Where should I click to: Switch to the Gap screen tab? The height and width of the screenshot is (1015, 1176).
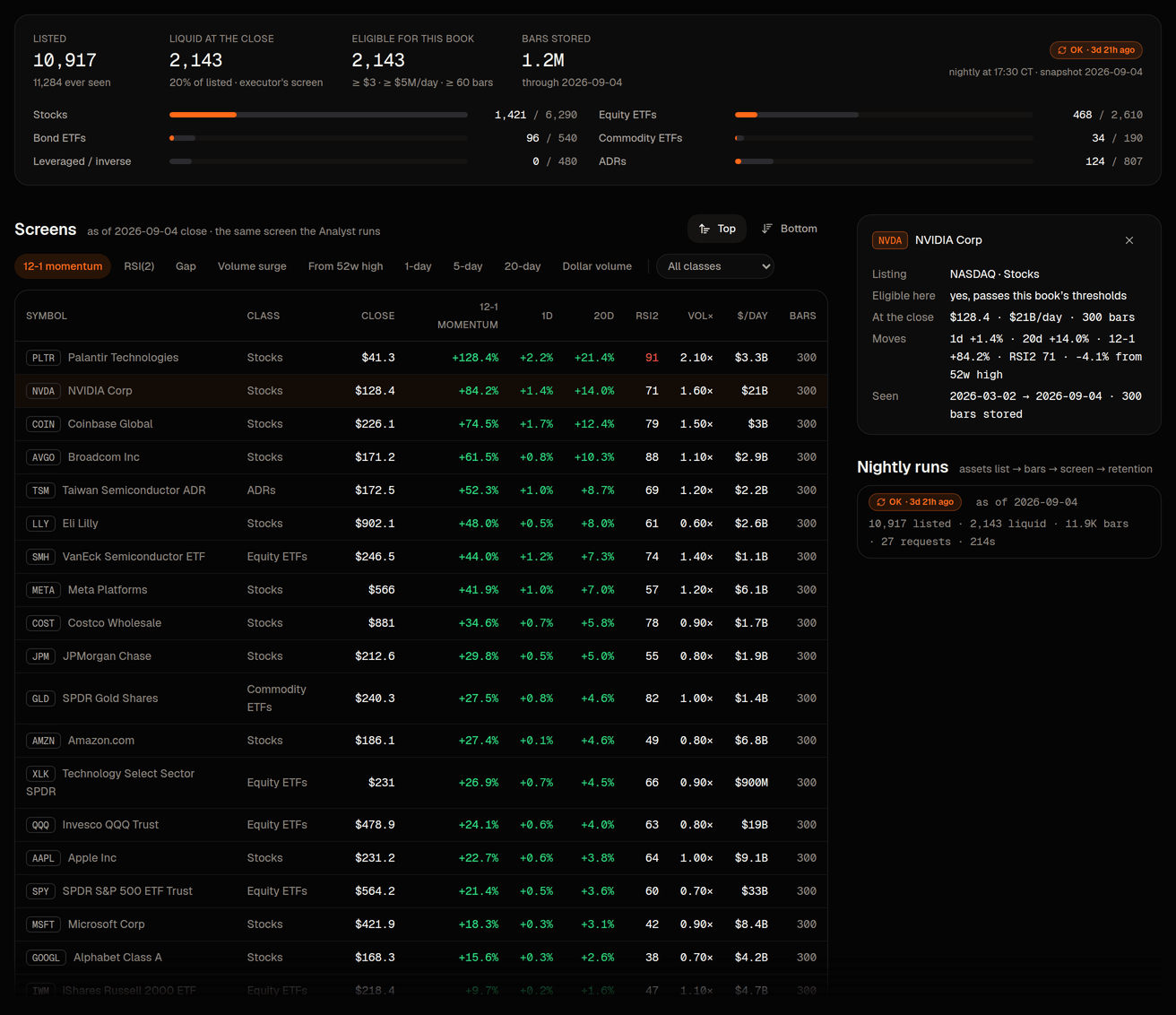pyautogui.click(x=186, y=266)
